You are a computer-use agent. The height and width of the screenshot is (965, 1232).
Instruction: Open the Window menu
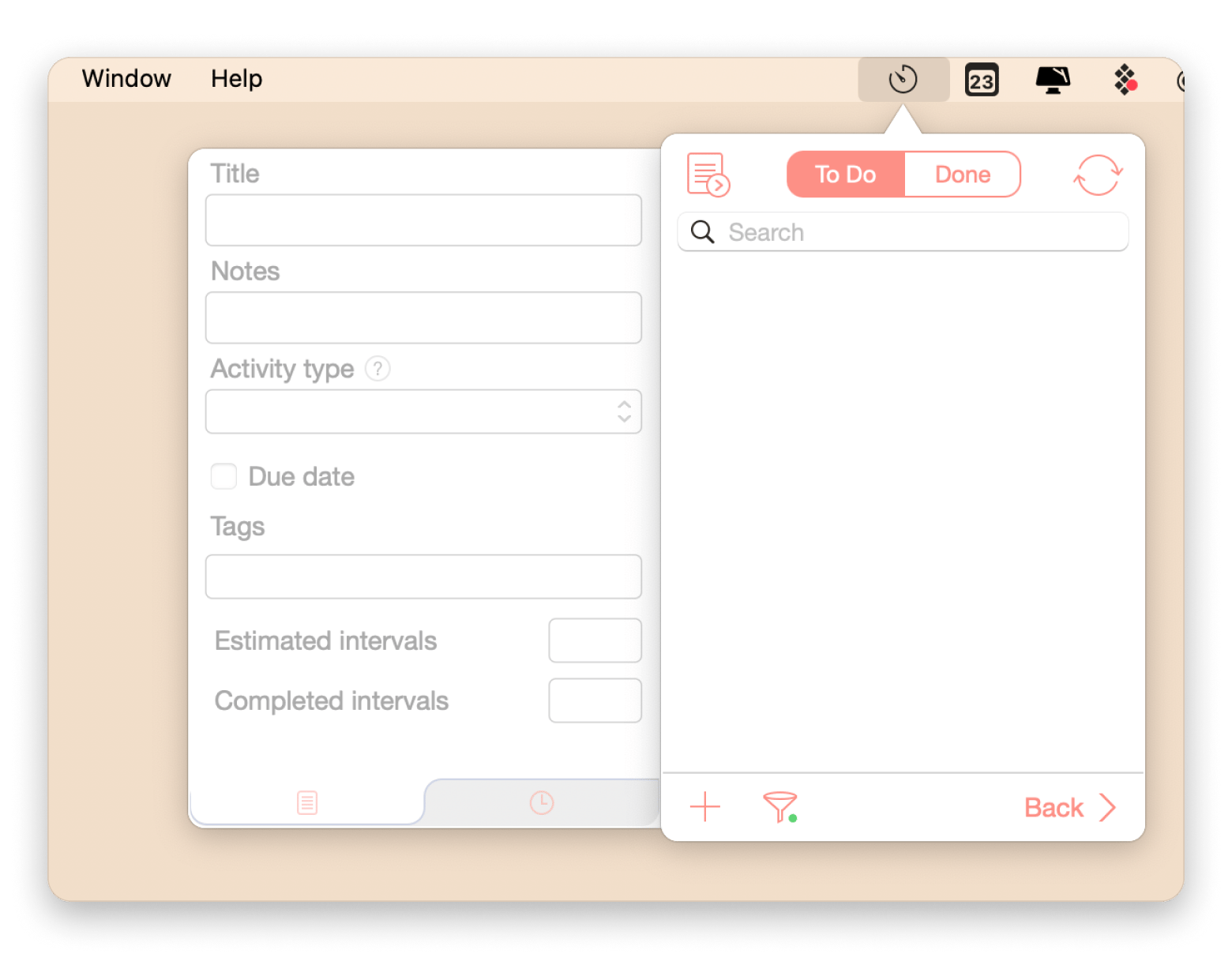(x=126, y=79)
